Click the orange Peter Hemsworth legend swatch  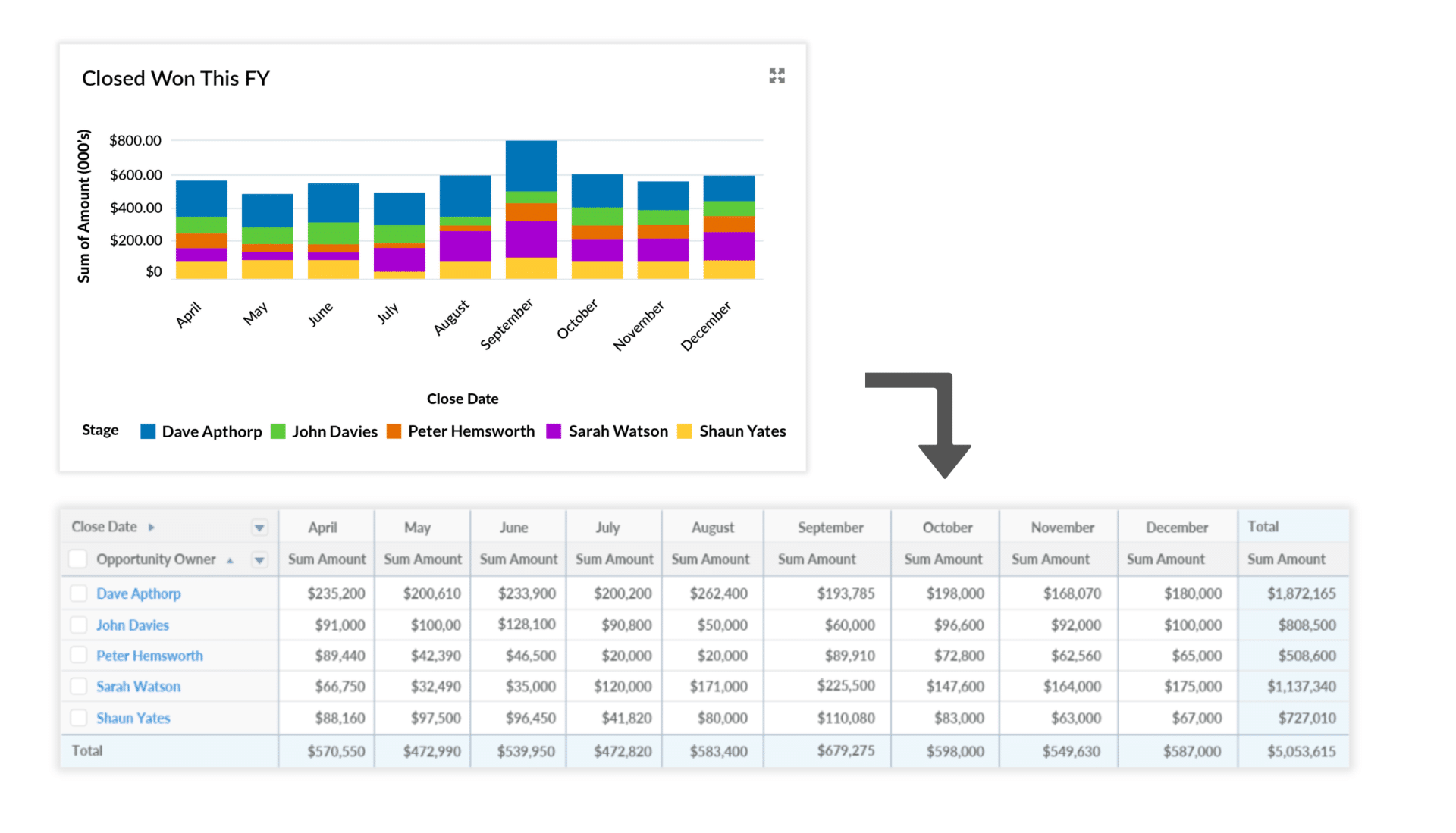[x=394, y=431]
